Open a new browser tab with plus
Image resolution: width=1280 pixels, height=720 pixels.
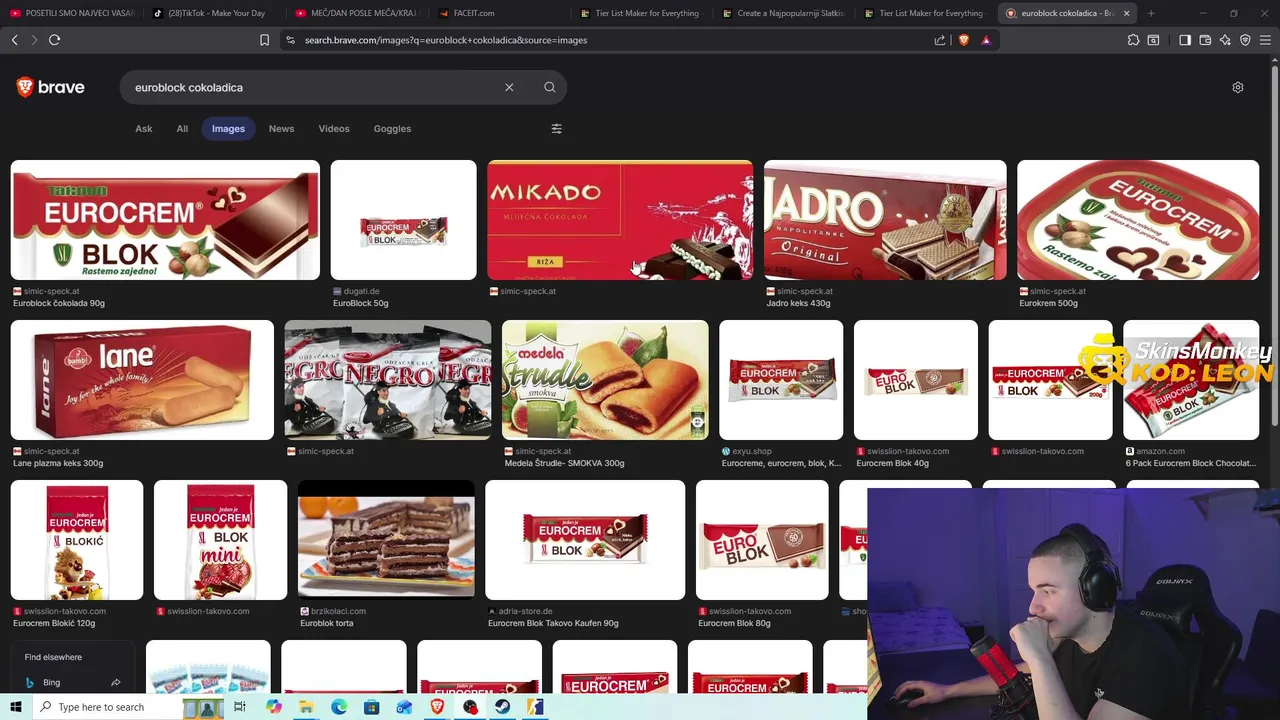pos(1151,13)
